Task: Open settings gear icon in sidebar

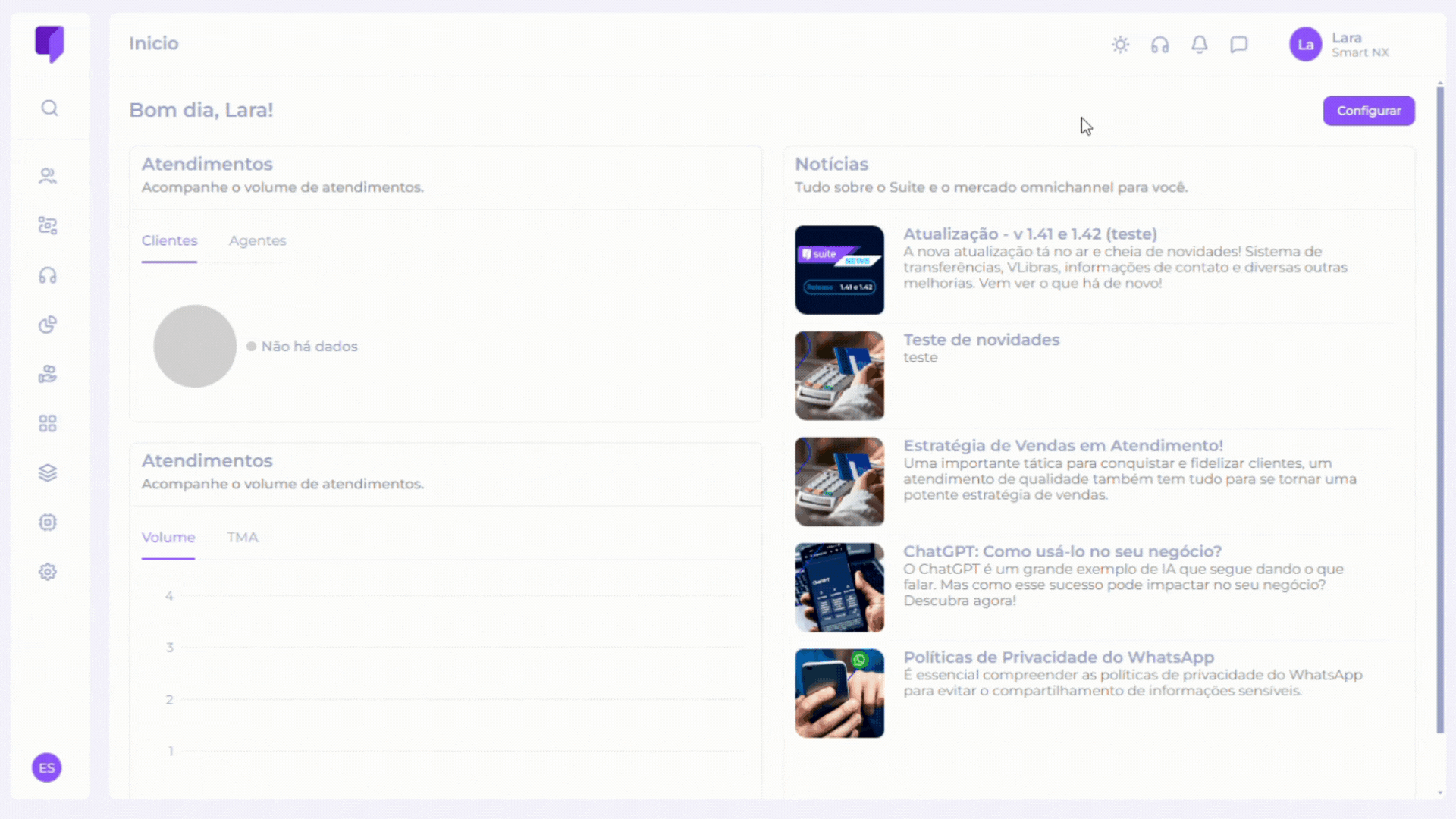Action: tap(48, 572)
